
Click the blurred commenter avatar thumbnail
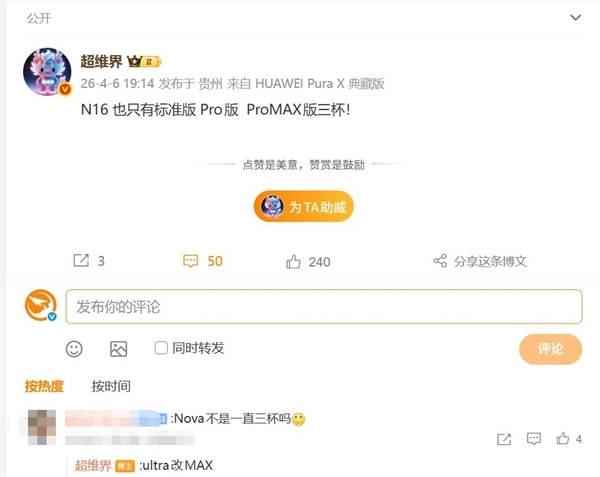(x=41, y=427)
